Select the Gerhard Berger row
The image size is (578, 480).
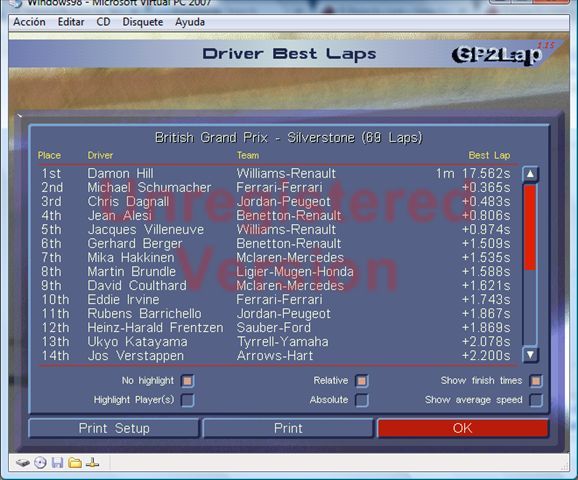point(275,244)
